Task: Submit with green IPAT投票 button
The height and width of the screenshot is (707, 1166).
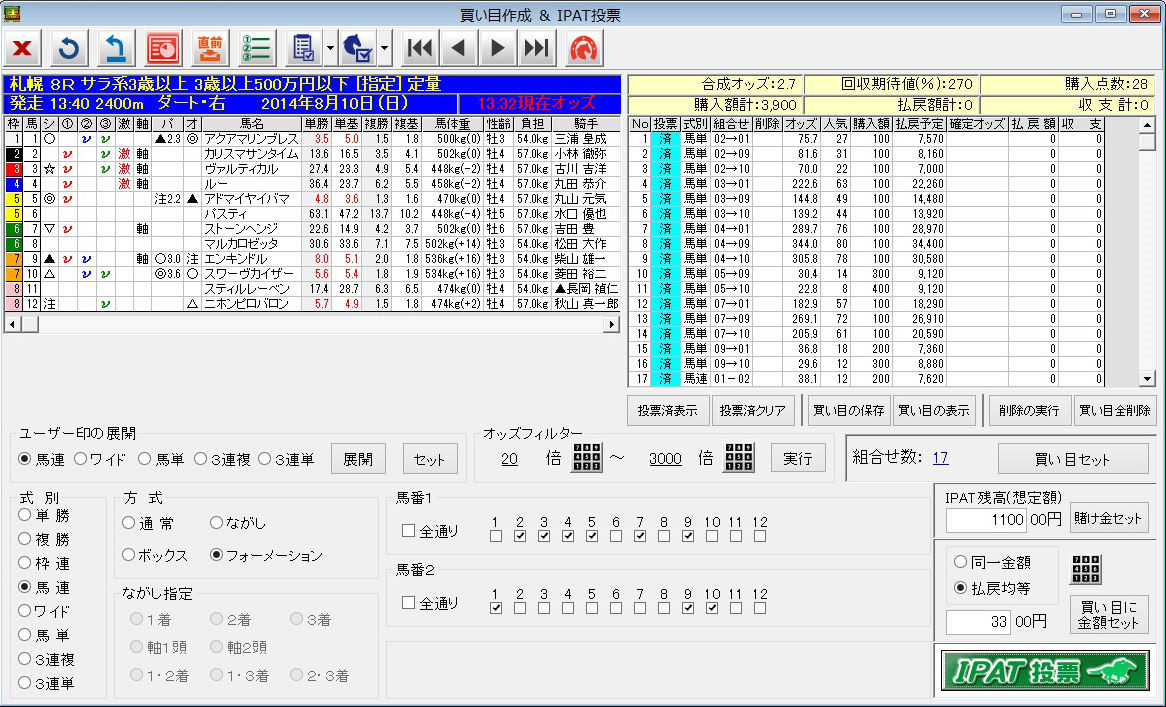Action: (x=1045, y=671)
